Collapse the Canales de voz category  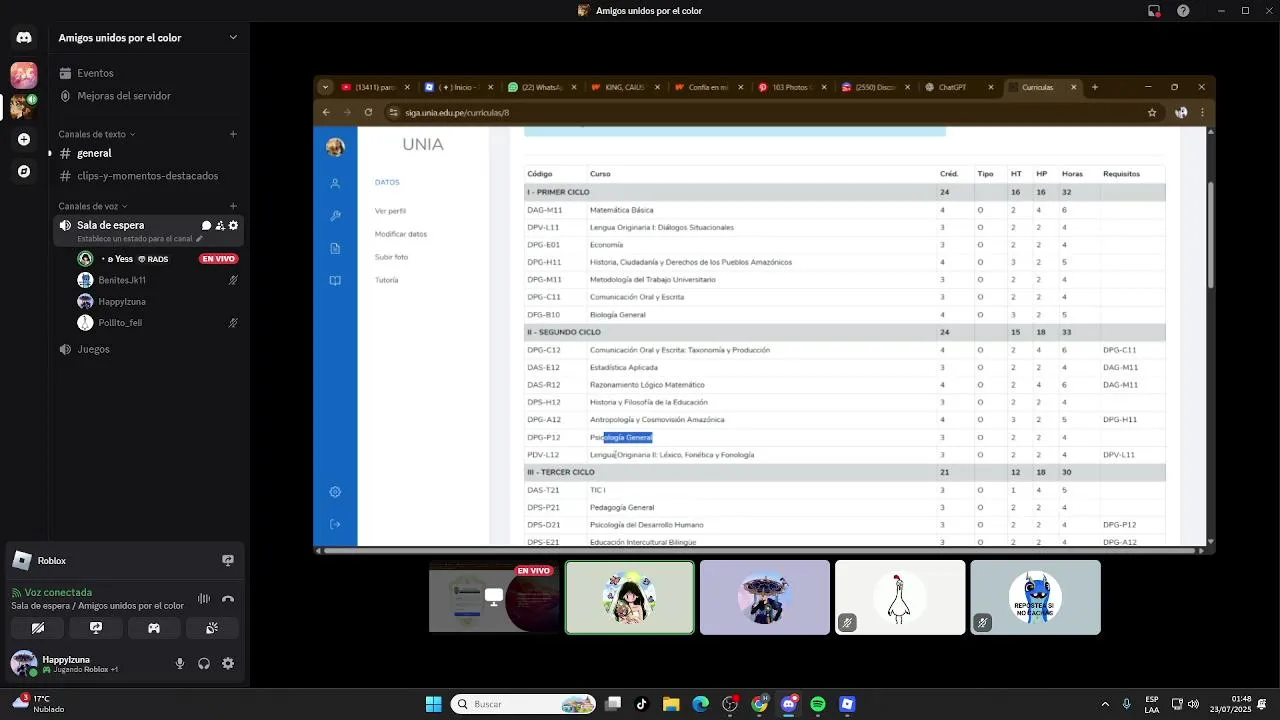pos(92,206)
